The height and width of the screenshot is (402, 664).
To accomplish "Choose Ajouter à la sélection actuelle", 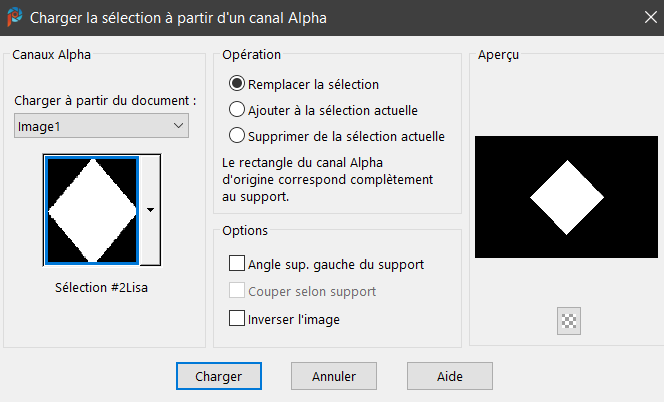I will coord(237,110).
